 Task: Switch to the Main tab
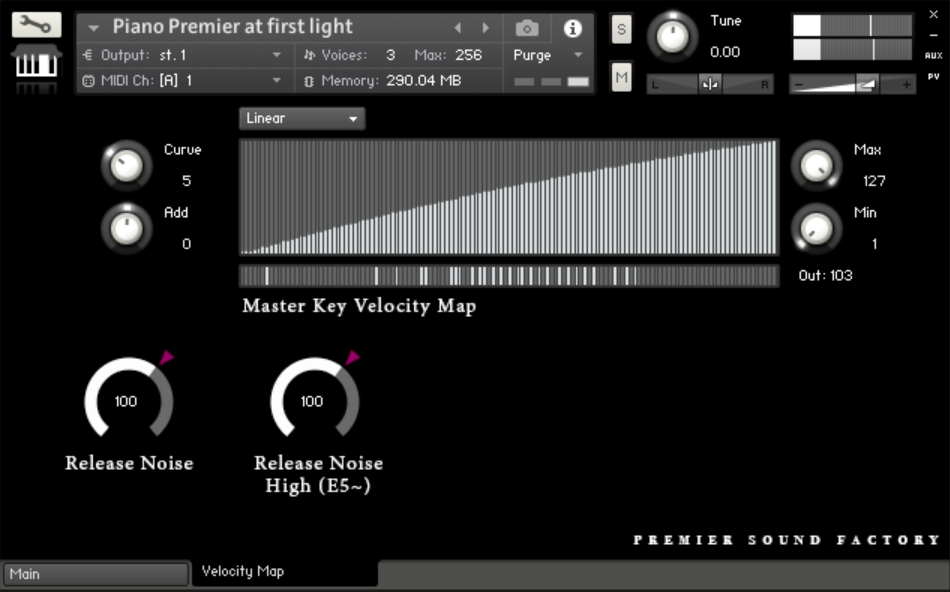point(96,574)
